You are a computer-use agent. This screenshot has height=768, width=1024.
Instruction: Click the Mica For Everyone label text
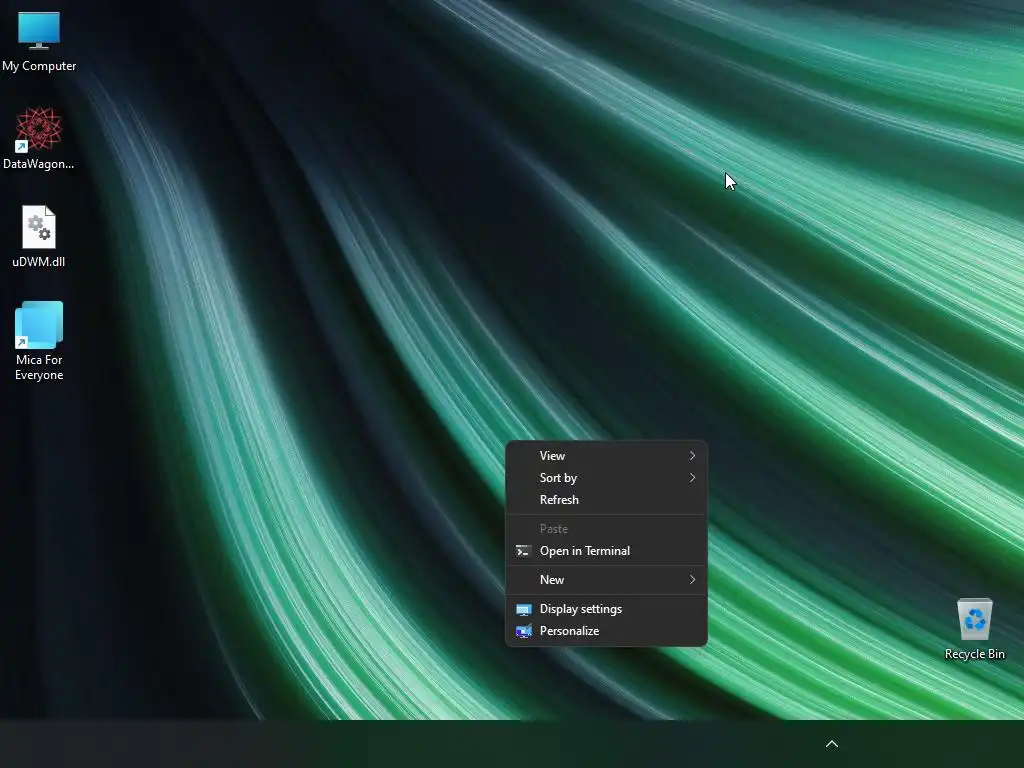(x=39, y=368)
